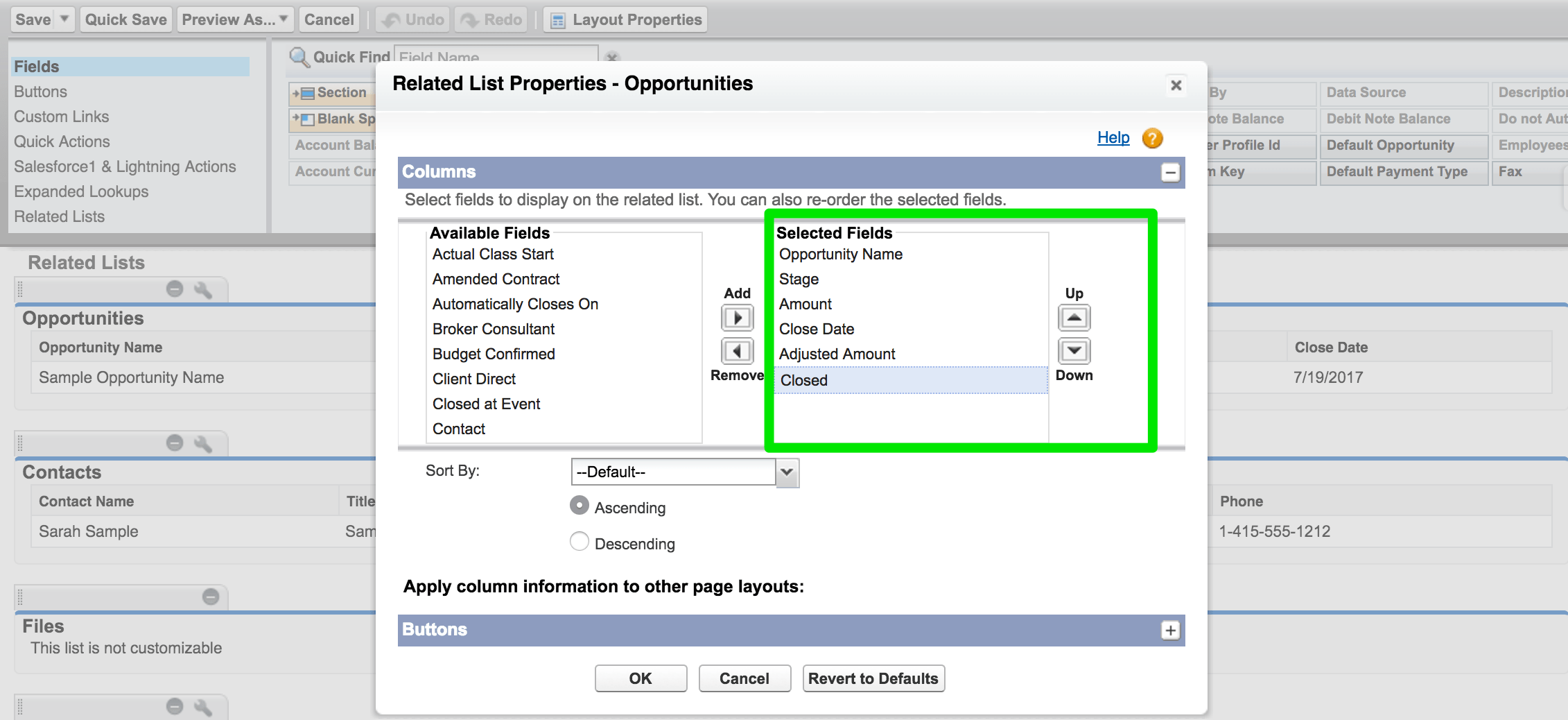1568x720 pixels.
Task: Select Quick Actions in the sidebar
Action: point(62,142)
